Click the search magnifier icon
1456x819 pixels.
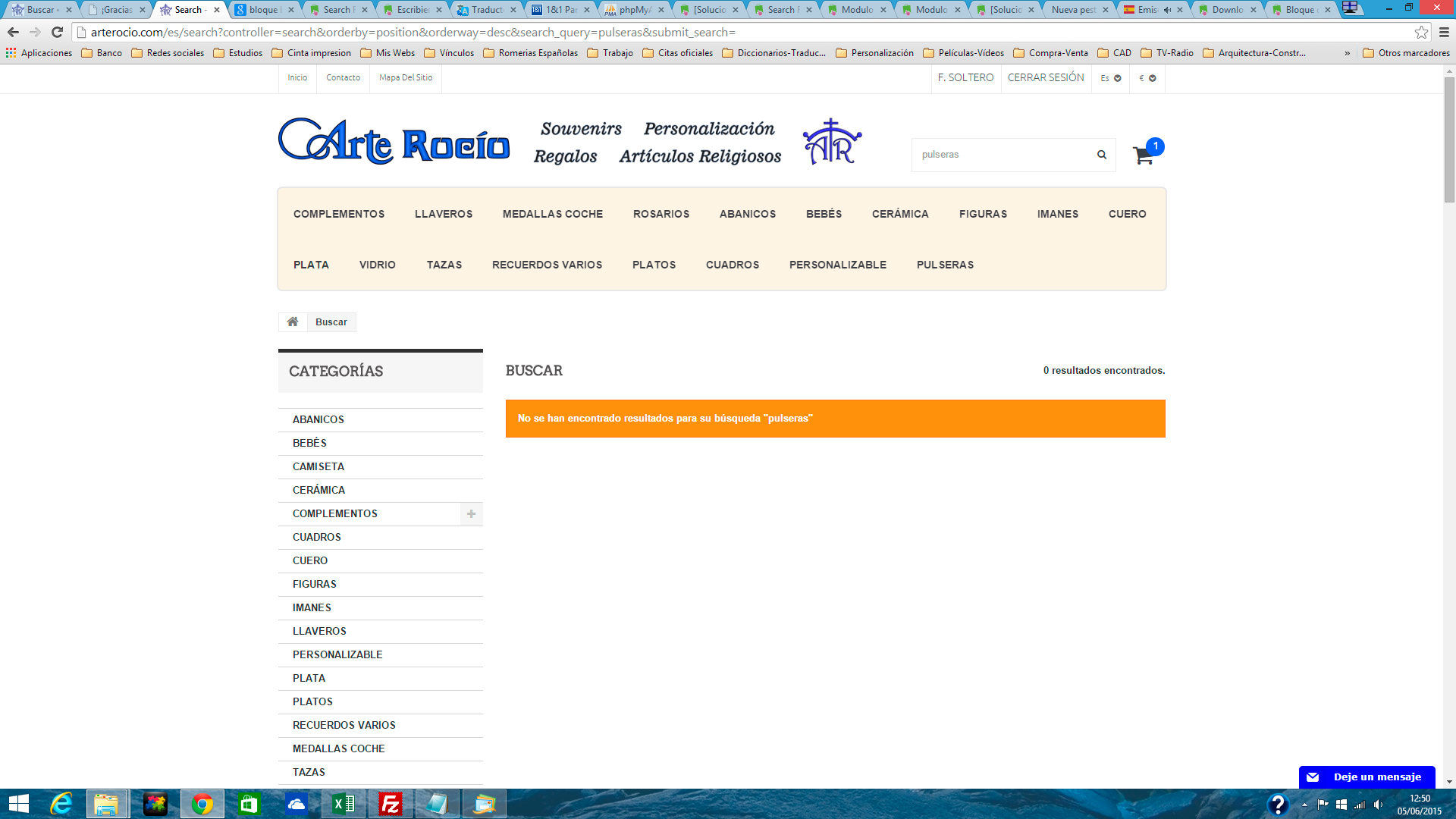pos(1101,155)
